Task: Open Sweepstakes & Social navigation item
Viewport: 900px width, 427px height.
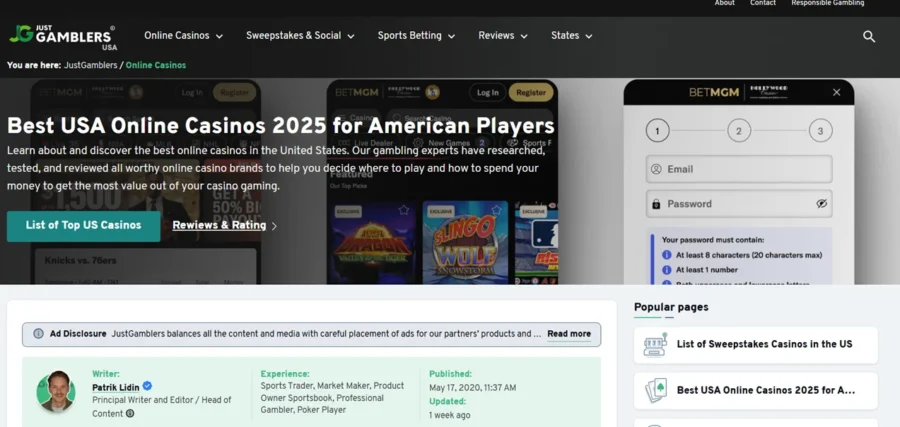Action: (293, 36)
